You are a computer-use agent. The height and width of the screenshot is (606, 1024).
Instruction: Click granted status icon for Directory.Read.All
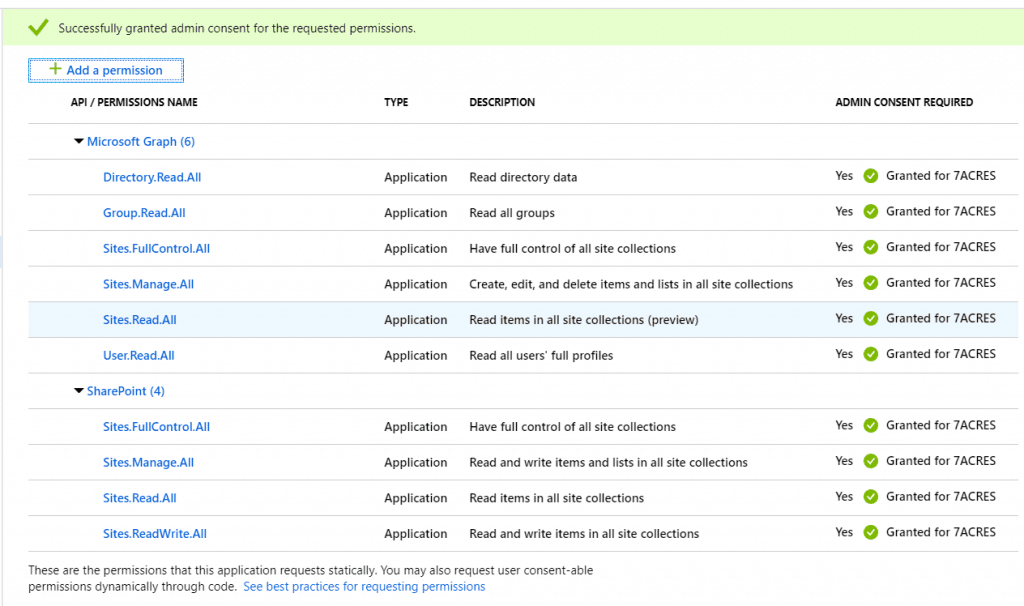[870, 176]
